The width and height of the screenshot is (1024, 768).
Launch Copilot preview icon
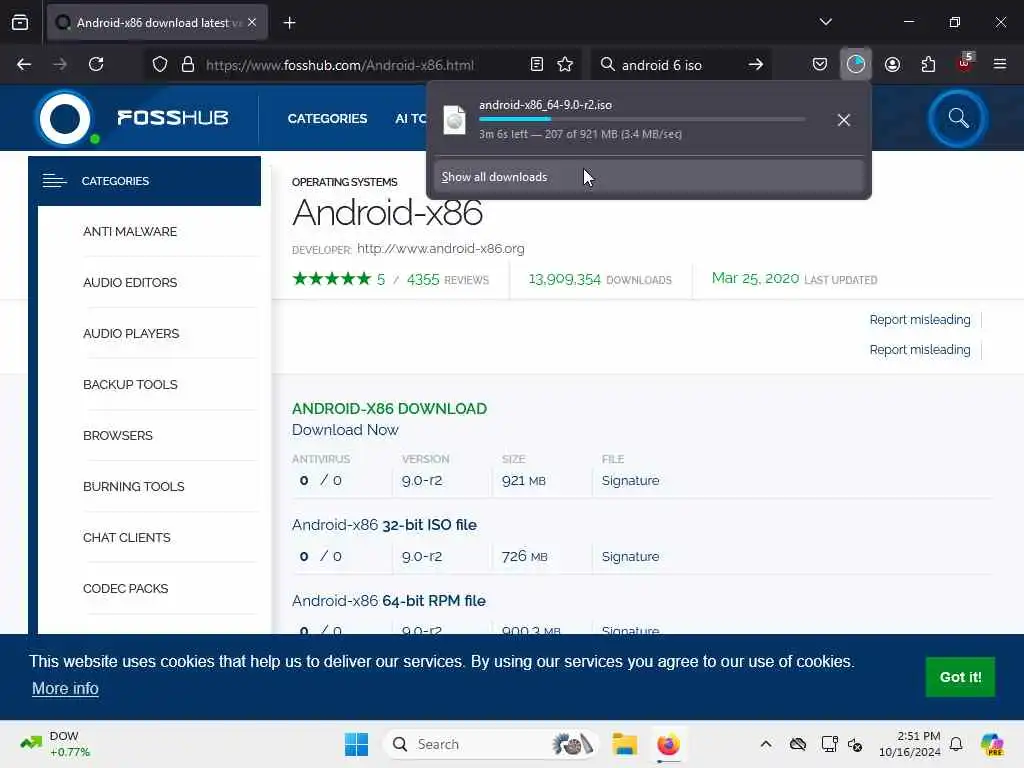pos(992,744)
